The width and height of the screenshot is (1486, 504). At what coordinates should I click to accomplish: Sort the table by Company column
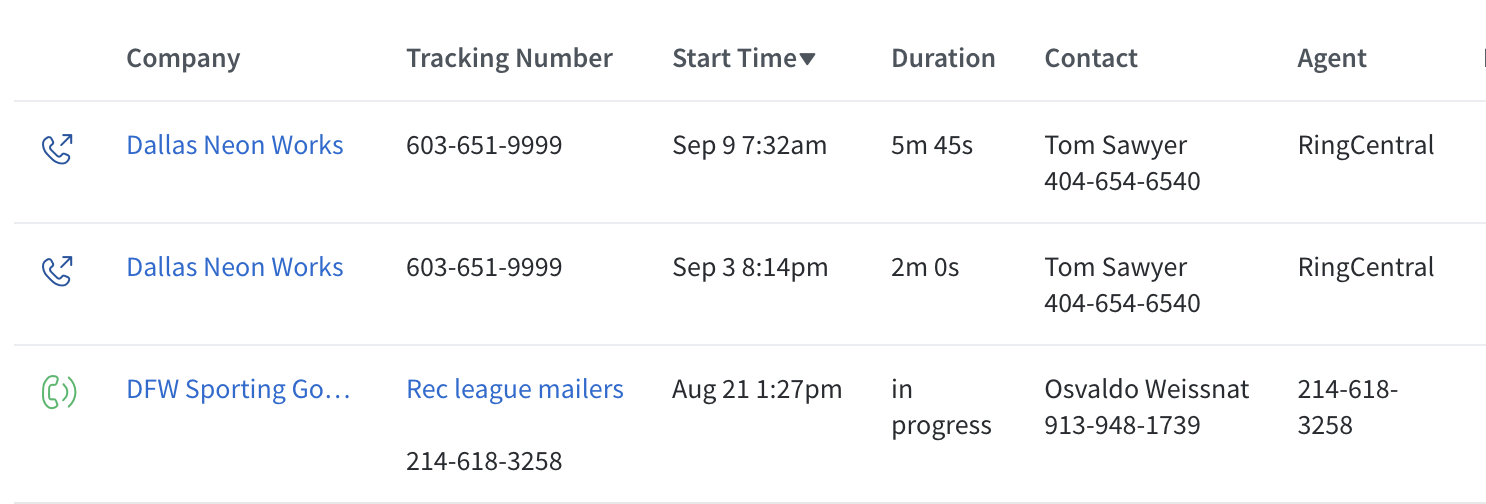[183, 58]
